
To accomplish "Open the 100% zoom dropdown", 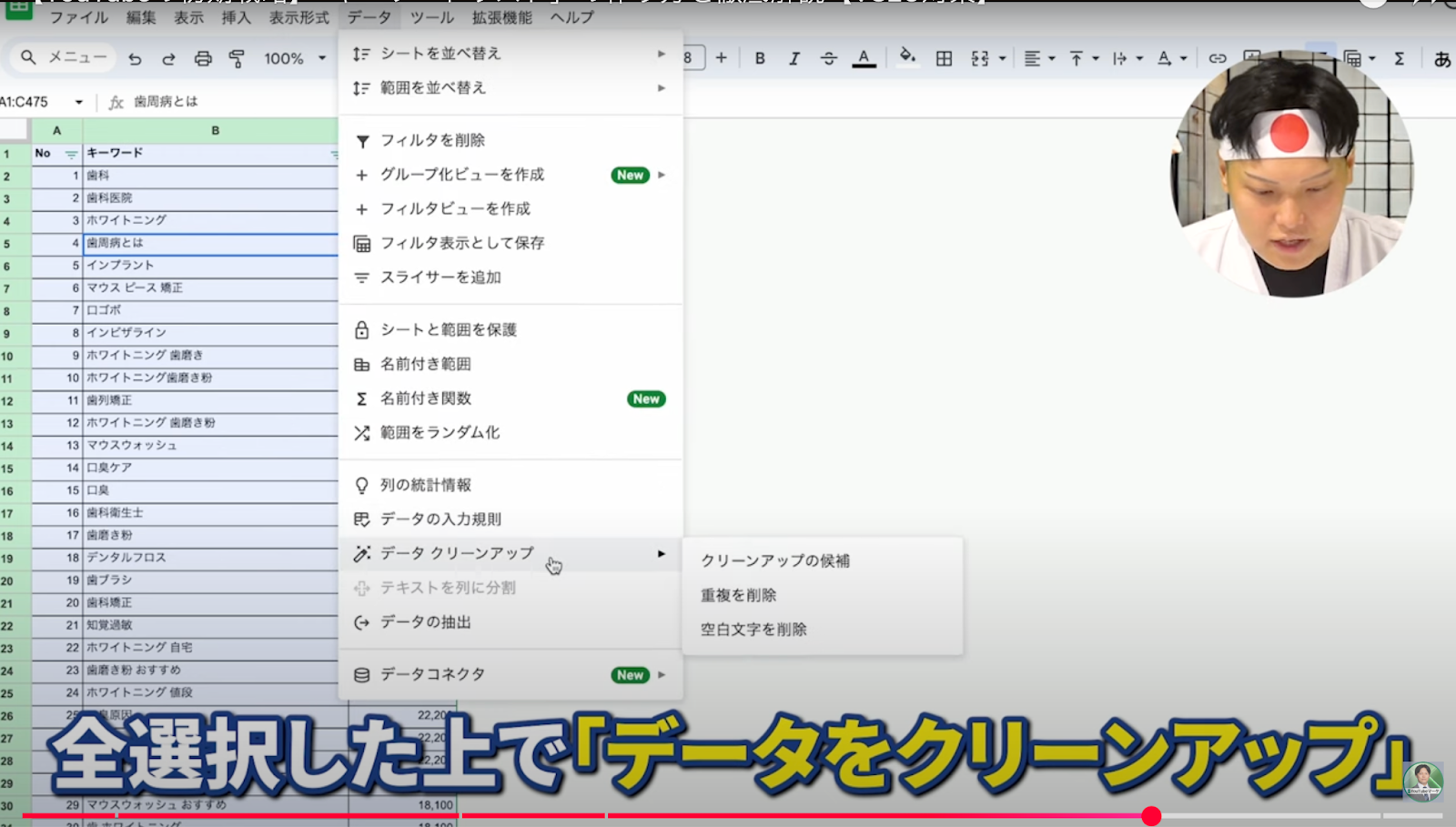I will coord(295,58).
